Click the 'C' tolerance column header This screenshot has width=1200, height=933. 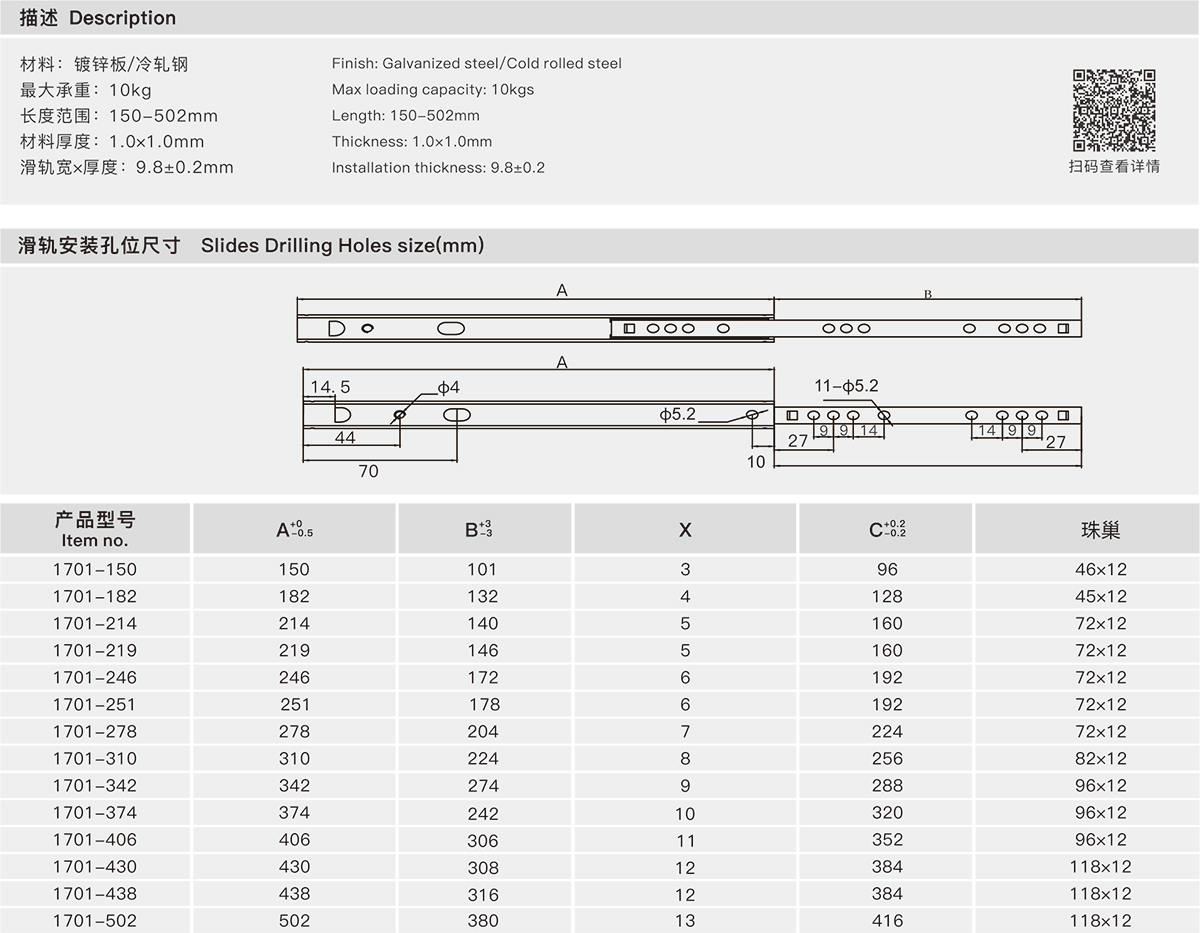887,529
